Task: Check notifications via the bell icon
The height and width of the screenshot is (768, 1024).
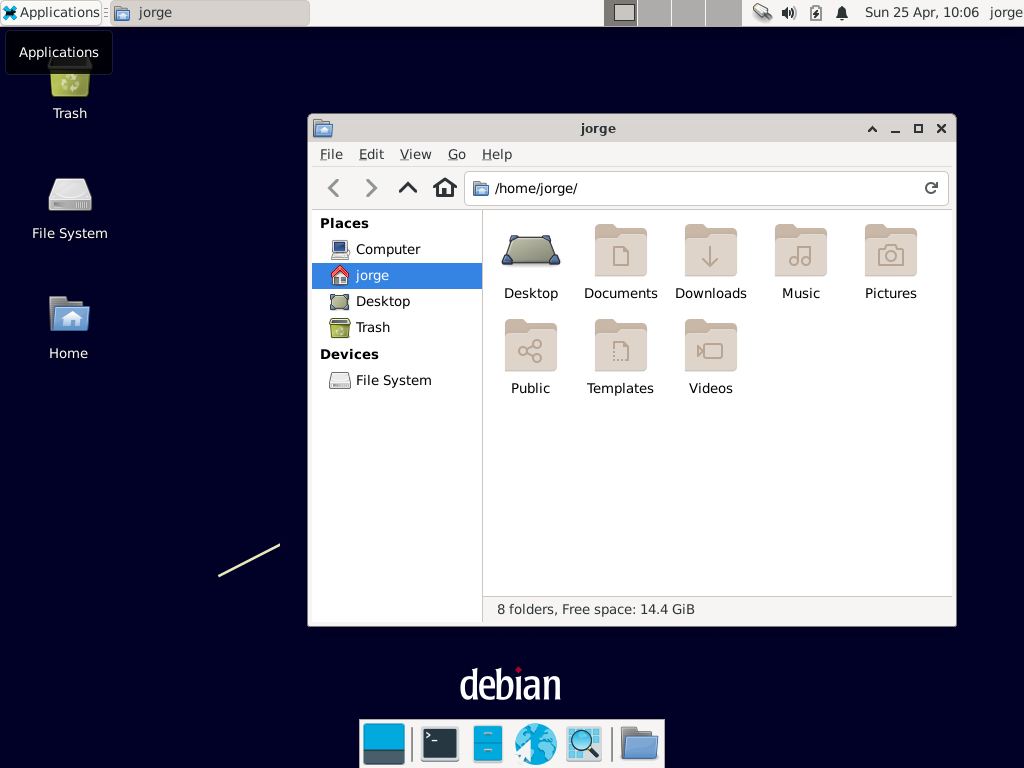Action: coord(840,12)
